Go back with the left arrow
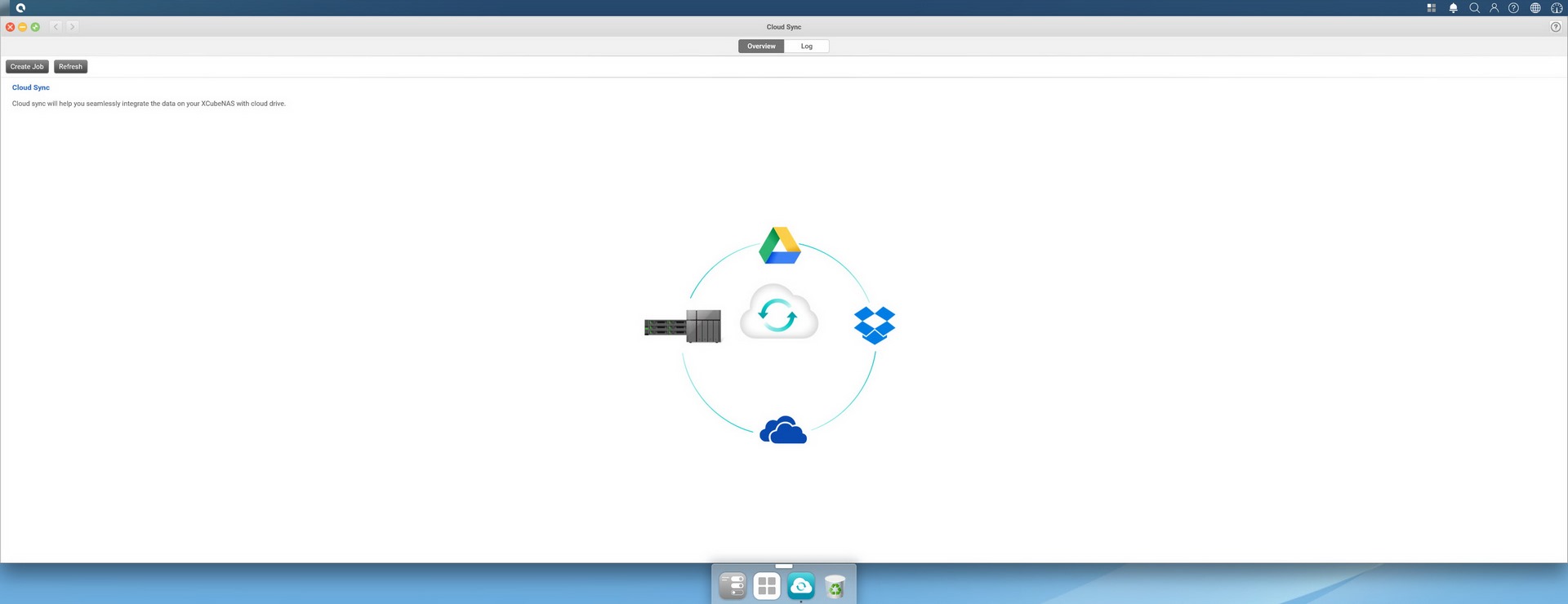This screenshot has height=604, width=1568. coord(56,27)
